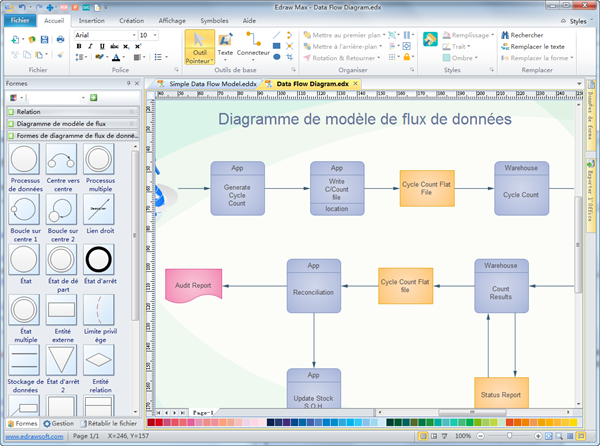Open Rotation & Retourner dropdown
The width and height of the screenshot is (600, 446).
click(378, 58)
